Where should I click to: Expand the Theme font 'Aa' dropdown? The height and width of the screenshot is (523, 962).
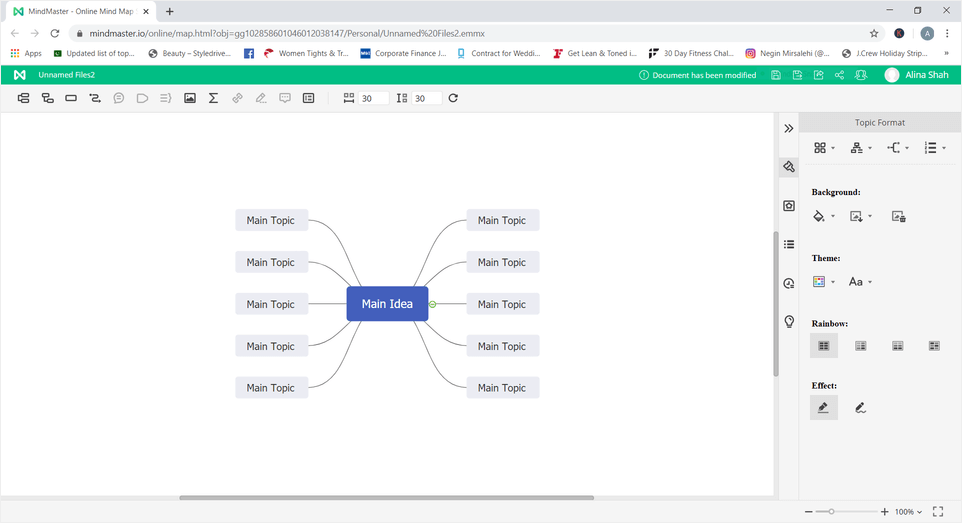click(860, 282)
